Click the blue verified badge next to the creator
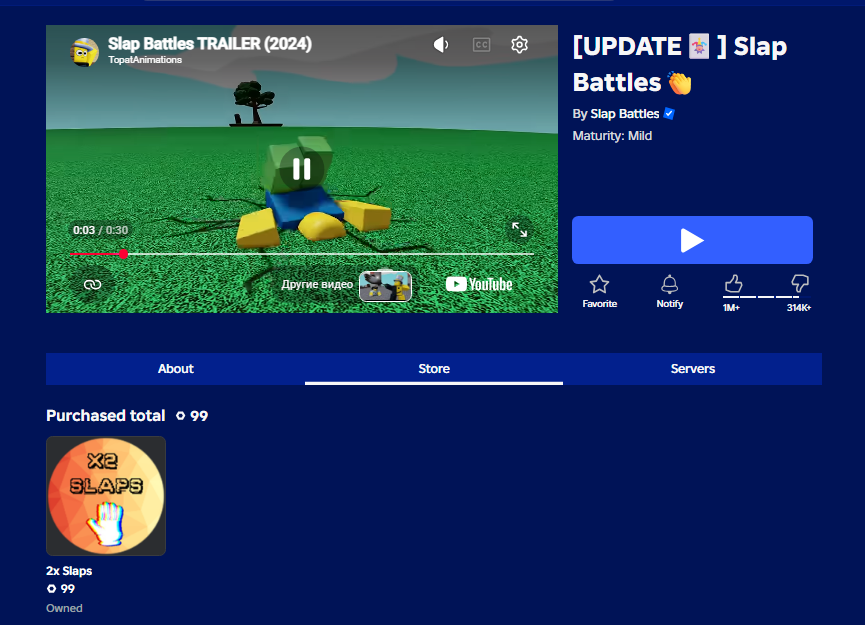Screen dimensions: 865x625 [x=669, y=114]
